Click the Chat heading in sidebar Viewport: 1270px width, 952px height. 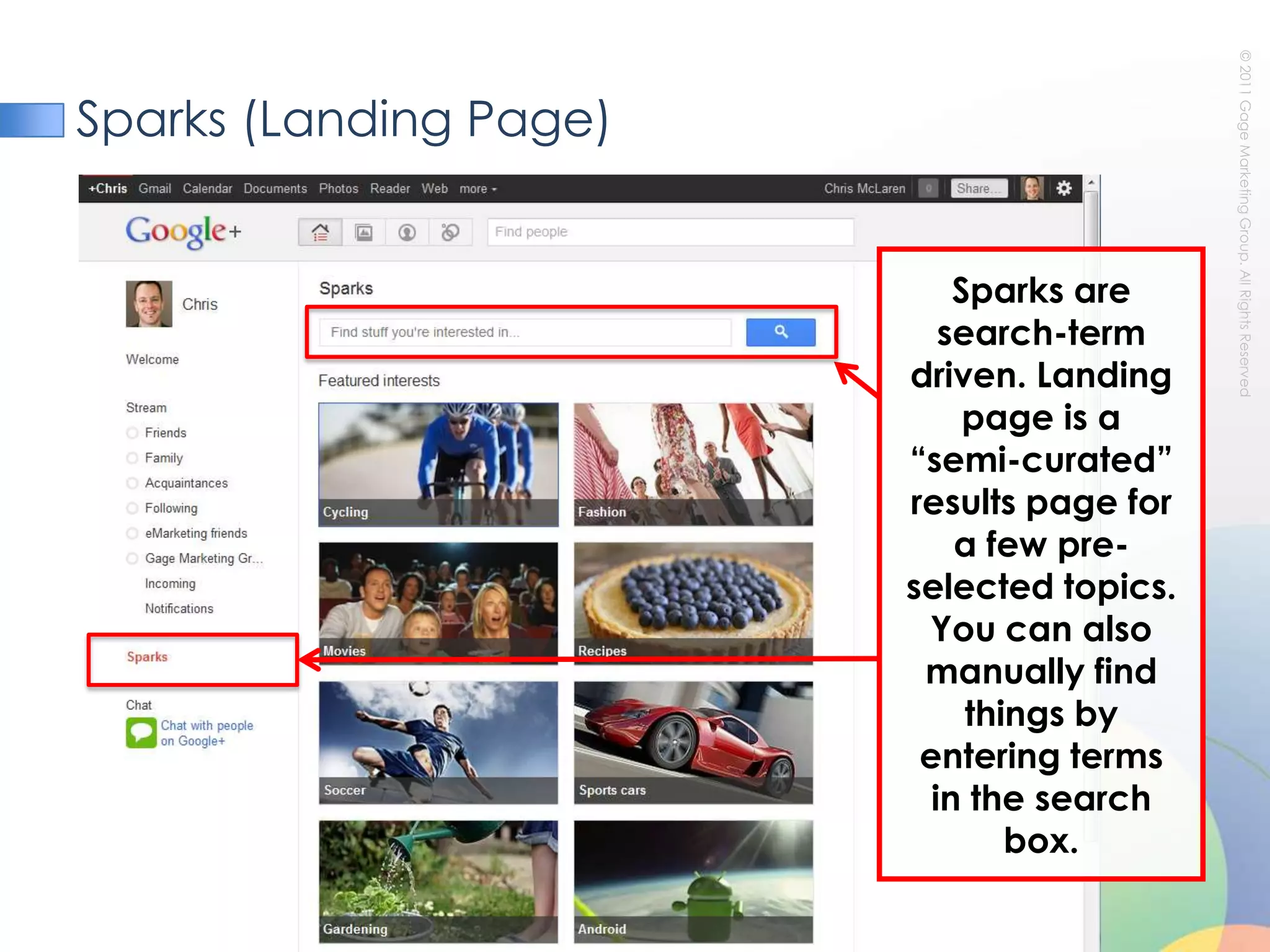coord(139,705)
